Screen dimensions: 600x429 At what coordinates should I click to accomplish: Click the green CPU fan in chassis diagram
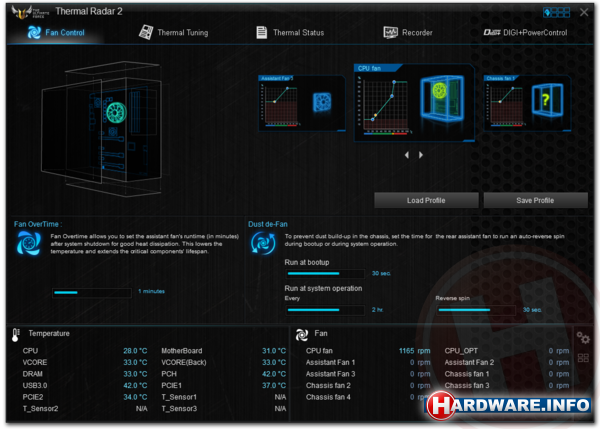point(116,113)
